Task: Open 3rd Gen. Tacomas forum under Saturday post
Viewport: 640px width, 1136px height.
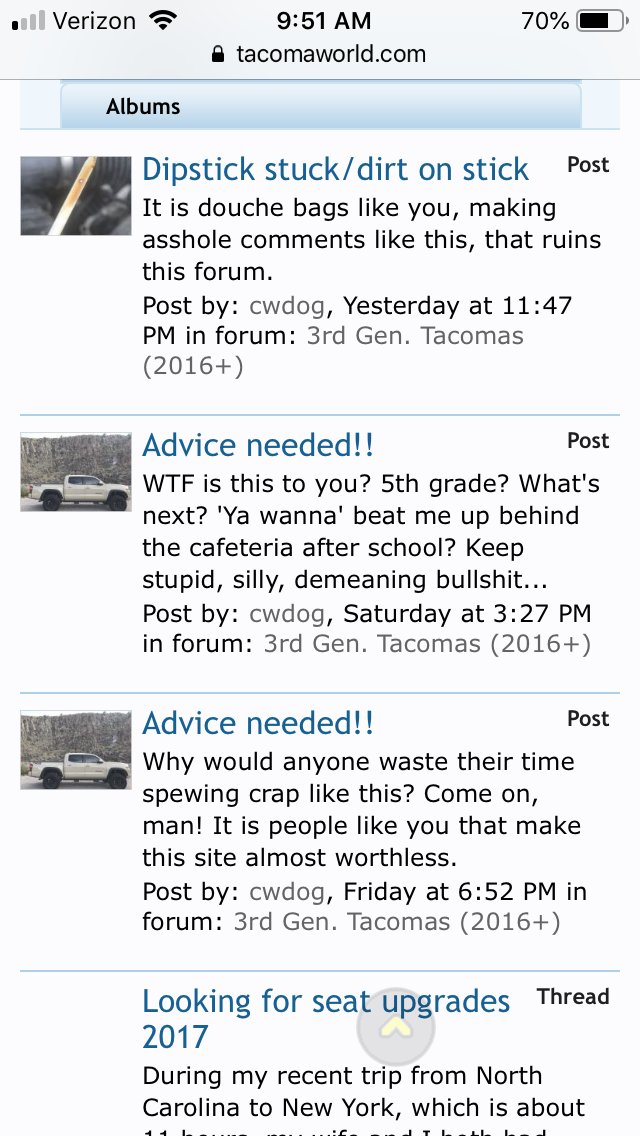Action: coord(427,644)
